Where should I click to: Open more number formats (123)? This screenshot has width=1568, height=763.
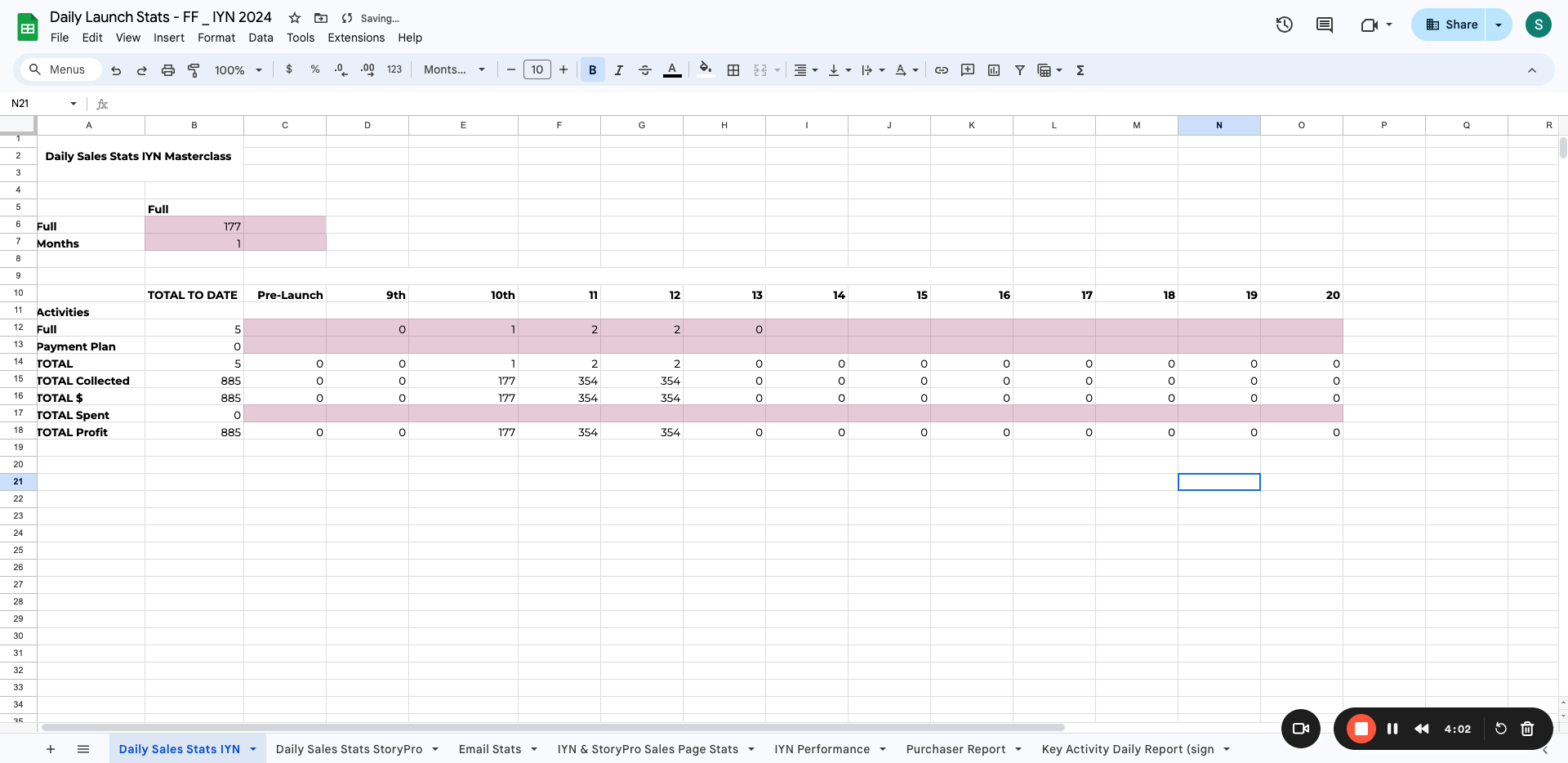[394, 69]
